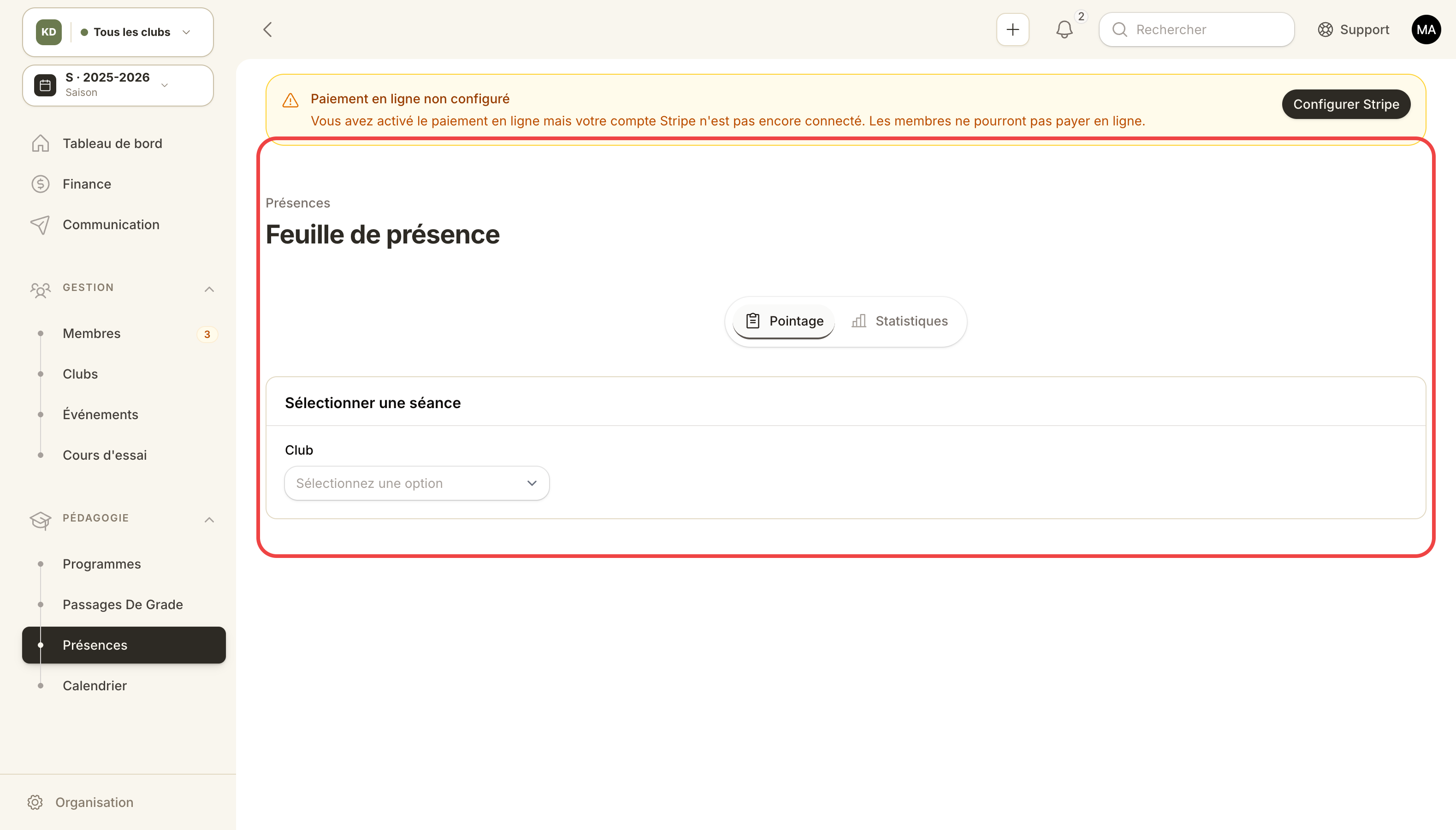Focus the Rechercher search field

tap(1197, 30)
